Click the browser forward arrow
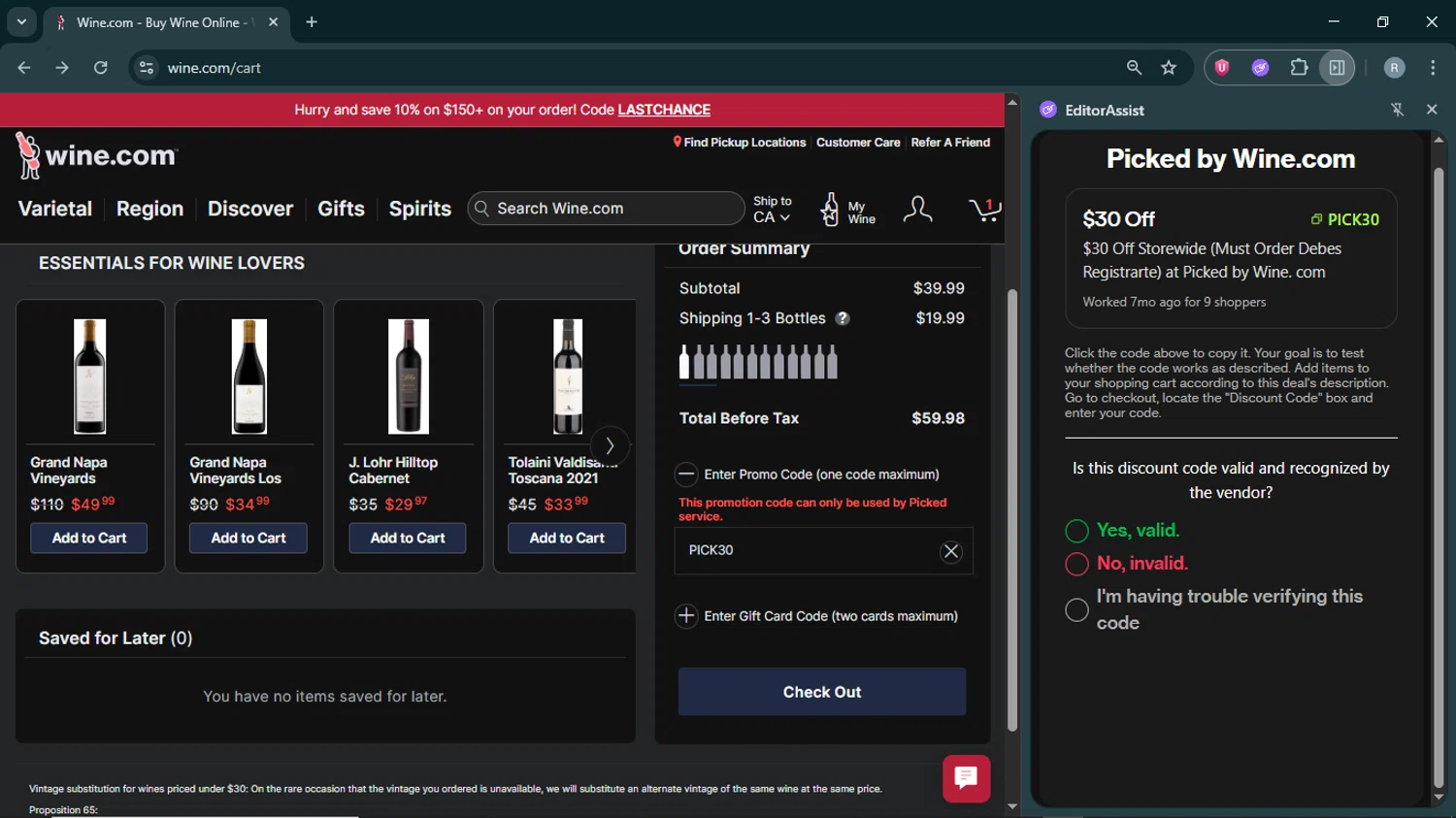 (x=62, y=68)
